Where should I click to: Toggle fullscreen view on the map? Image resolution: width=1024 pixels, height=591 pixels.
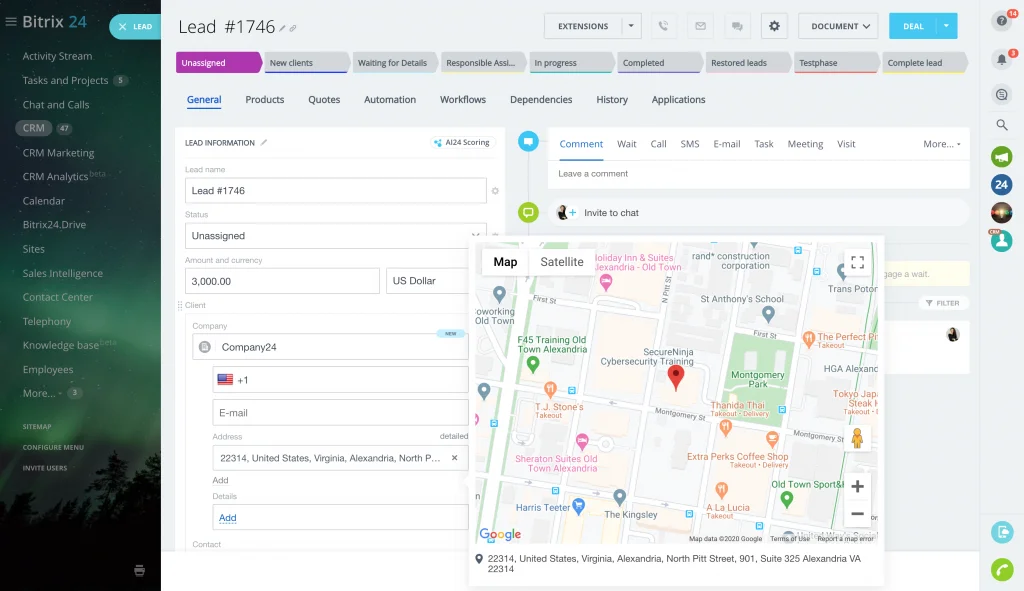pyautogui.click(x=857, y=262)
